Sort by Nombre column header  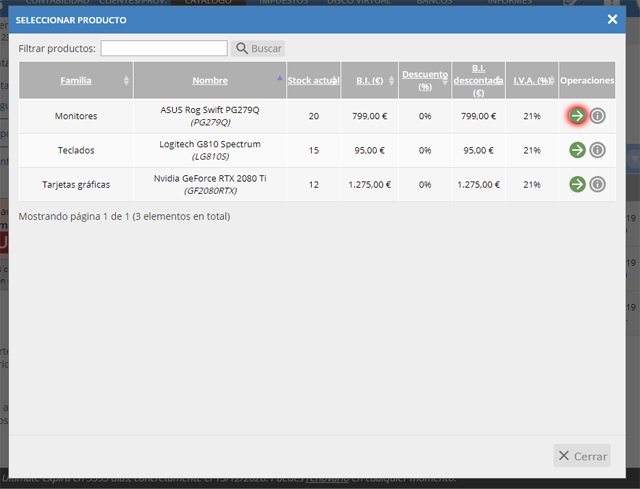pos(210,80)
